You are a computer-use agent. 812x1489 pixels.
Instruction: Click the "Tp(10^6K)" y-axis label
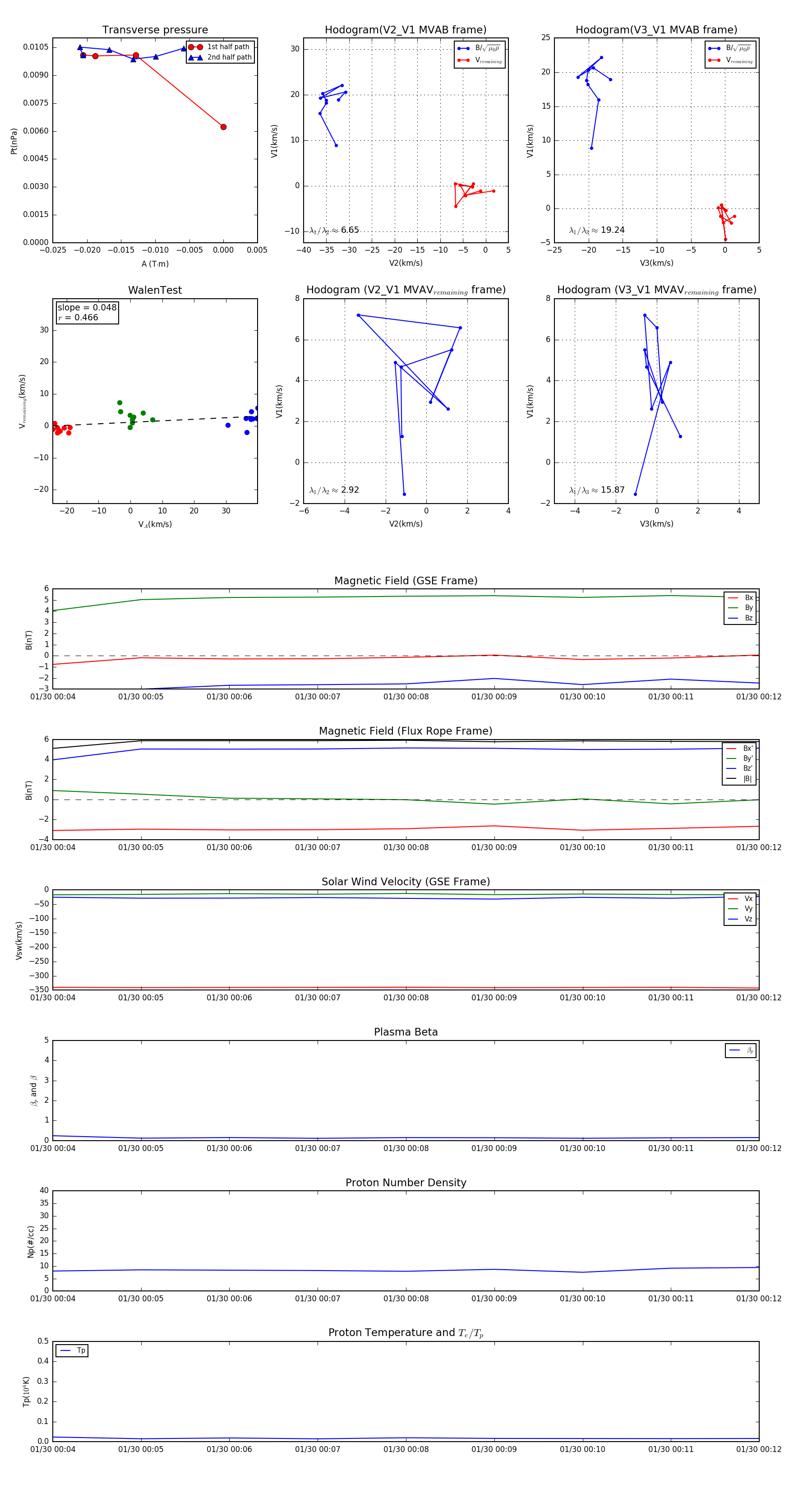(x=26, y=1392)
